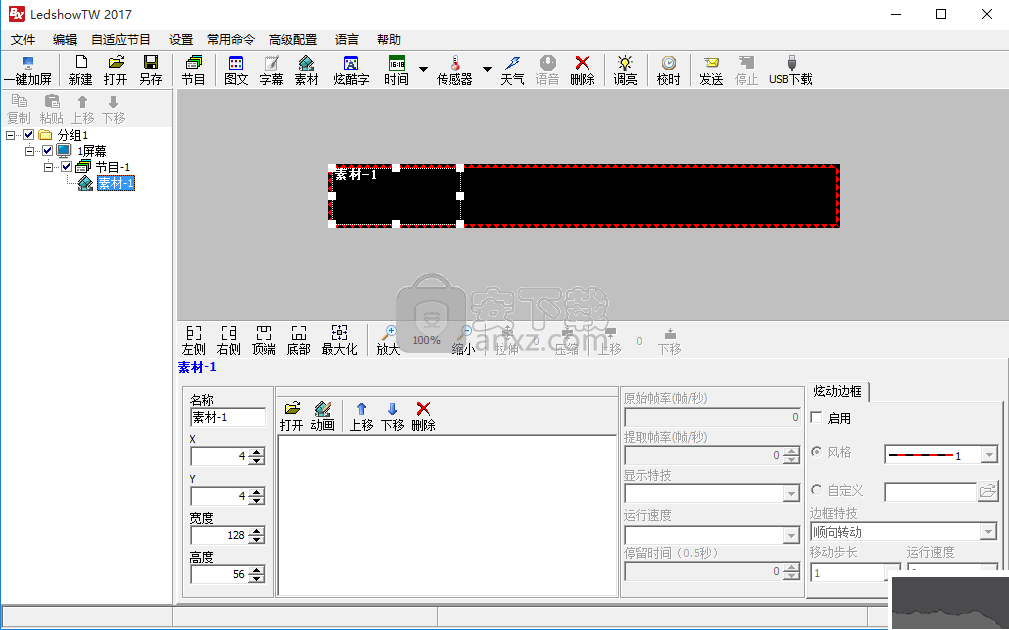Click the 动画 button in material panel
Viewport: 1009px width, 630px height.
[x=322, y=416]
